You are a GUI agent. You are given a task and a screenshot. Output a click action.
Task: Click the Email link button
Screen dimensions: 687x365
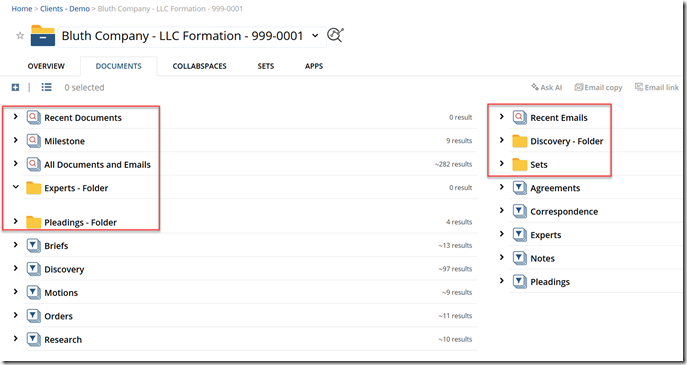click(x=657, y=87)
